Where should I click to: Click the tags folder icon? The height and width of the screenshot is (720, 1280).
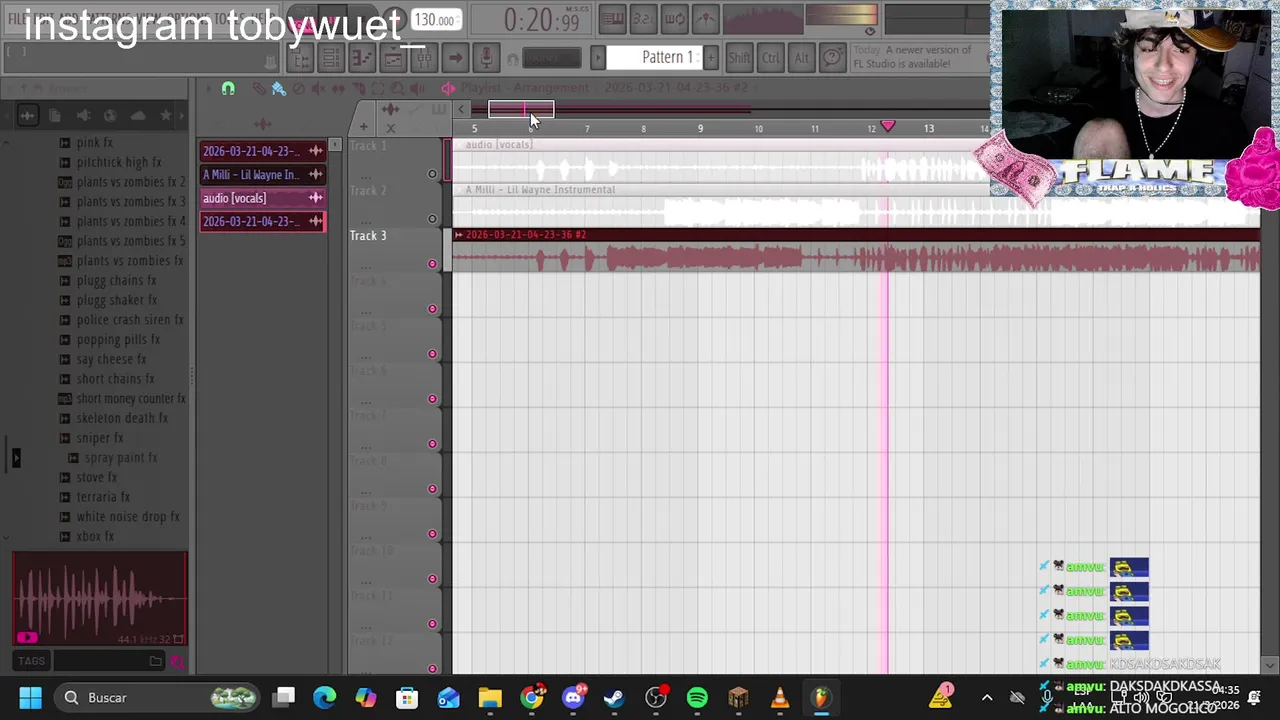[155, 661]
